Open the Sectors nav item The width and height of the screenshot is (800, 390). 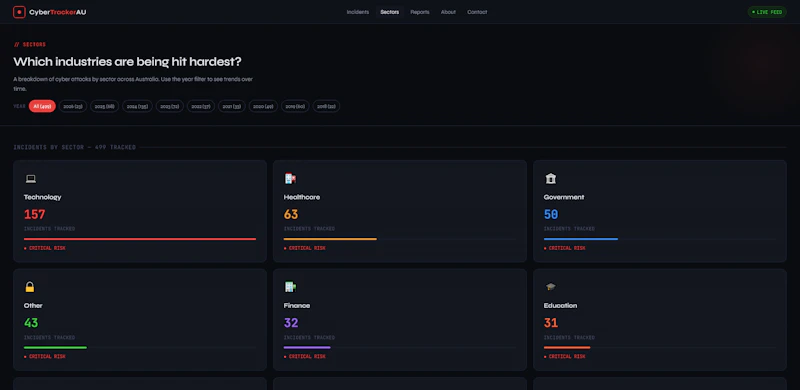pyautogui.click(x=390, y=12)
